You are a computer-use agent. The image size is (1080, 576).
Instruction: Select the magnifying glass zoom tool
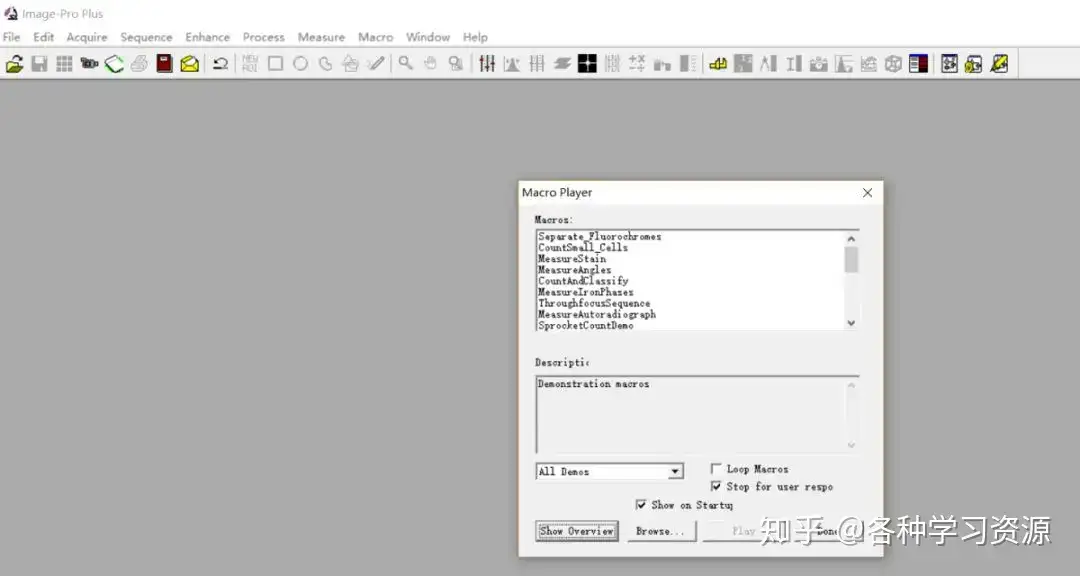click(x=406, y=64)
